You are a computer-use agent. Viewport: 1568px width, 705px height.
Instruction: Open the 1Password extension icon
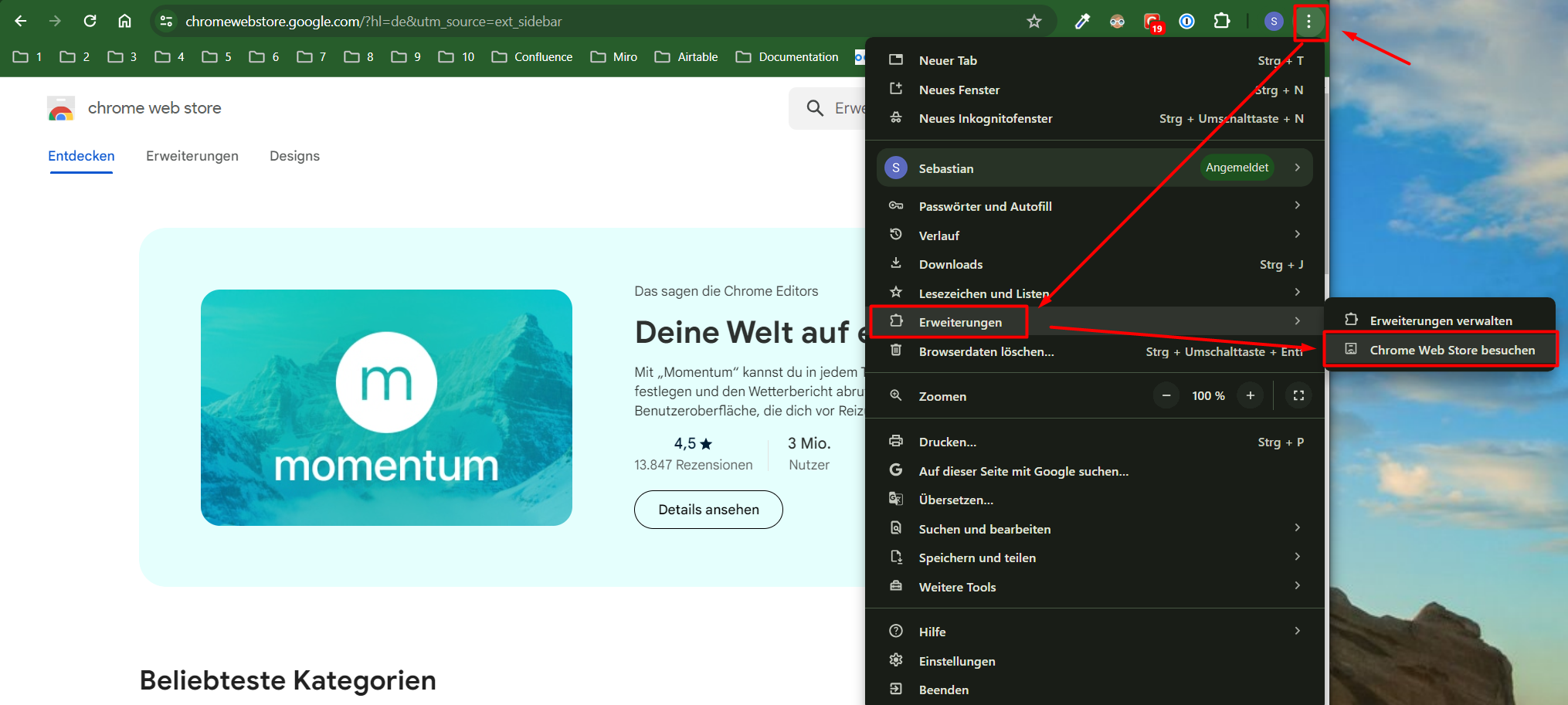coord(1187,22)
